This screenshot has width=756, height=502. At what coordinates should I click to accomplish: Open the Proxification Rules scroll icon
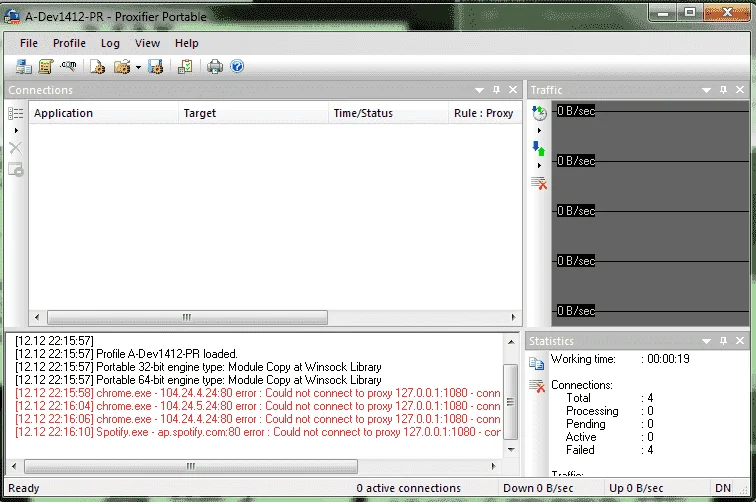46,67
